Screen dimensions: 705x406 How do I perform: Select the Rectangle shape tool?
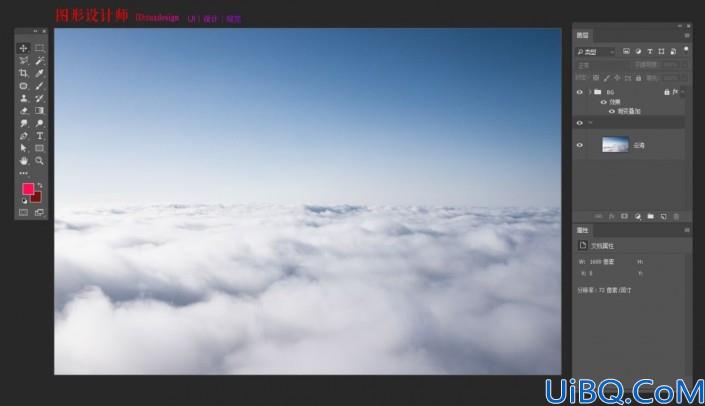point(40,148)
